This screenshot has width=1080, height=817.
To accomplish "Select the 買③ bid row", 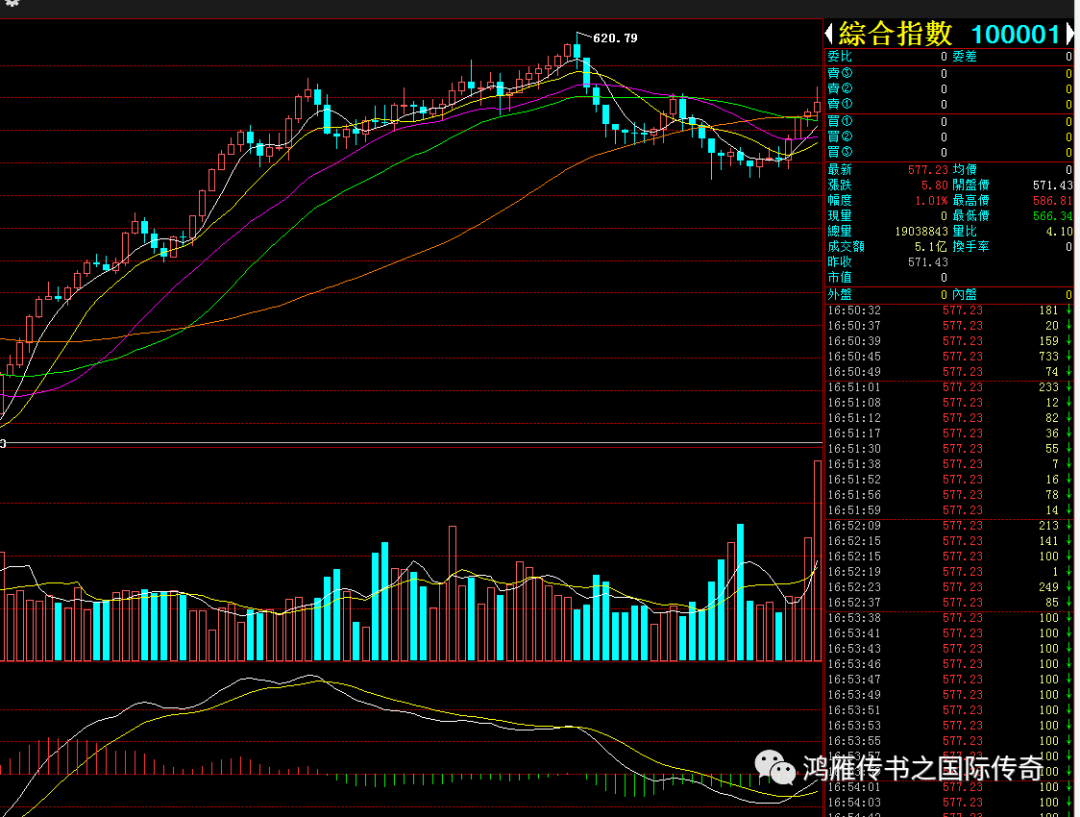I will tap(949, 152).
